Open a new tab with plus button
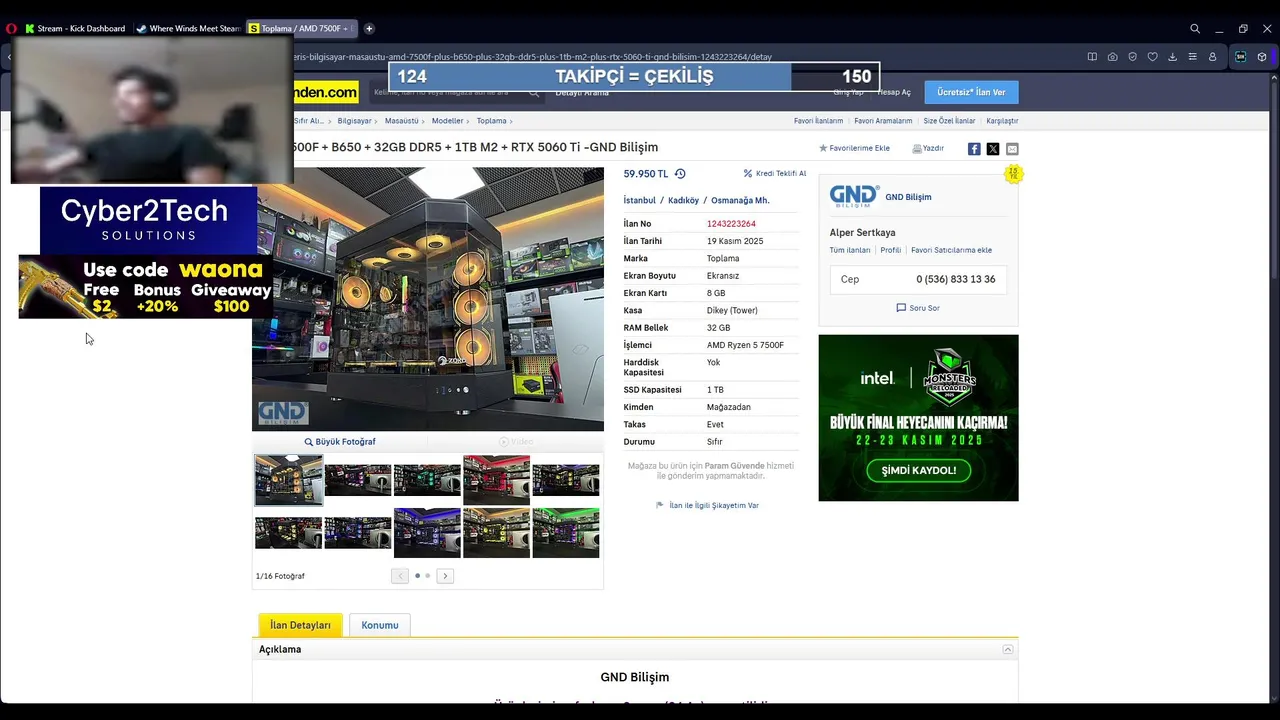1280x720 pixels. (x=369, y=29)
